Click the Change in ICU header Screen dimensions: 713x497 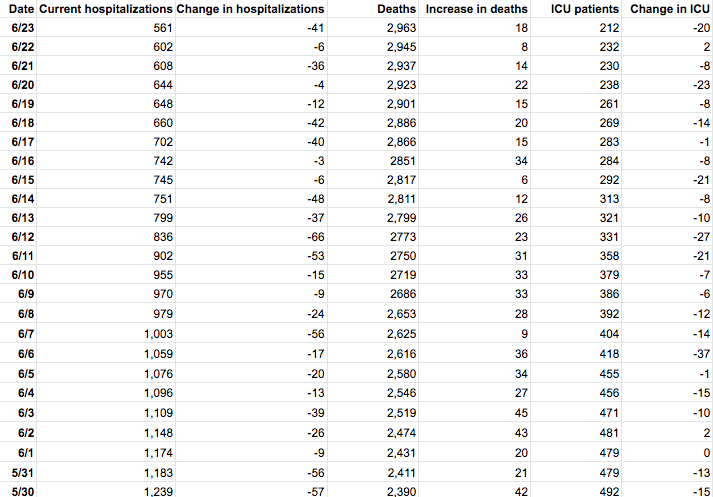tap(670, 9)
